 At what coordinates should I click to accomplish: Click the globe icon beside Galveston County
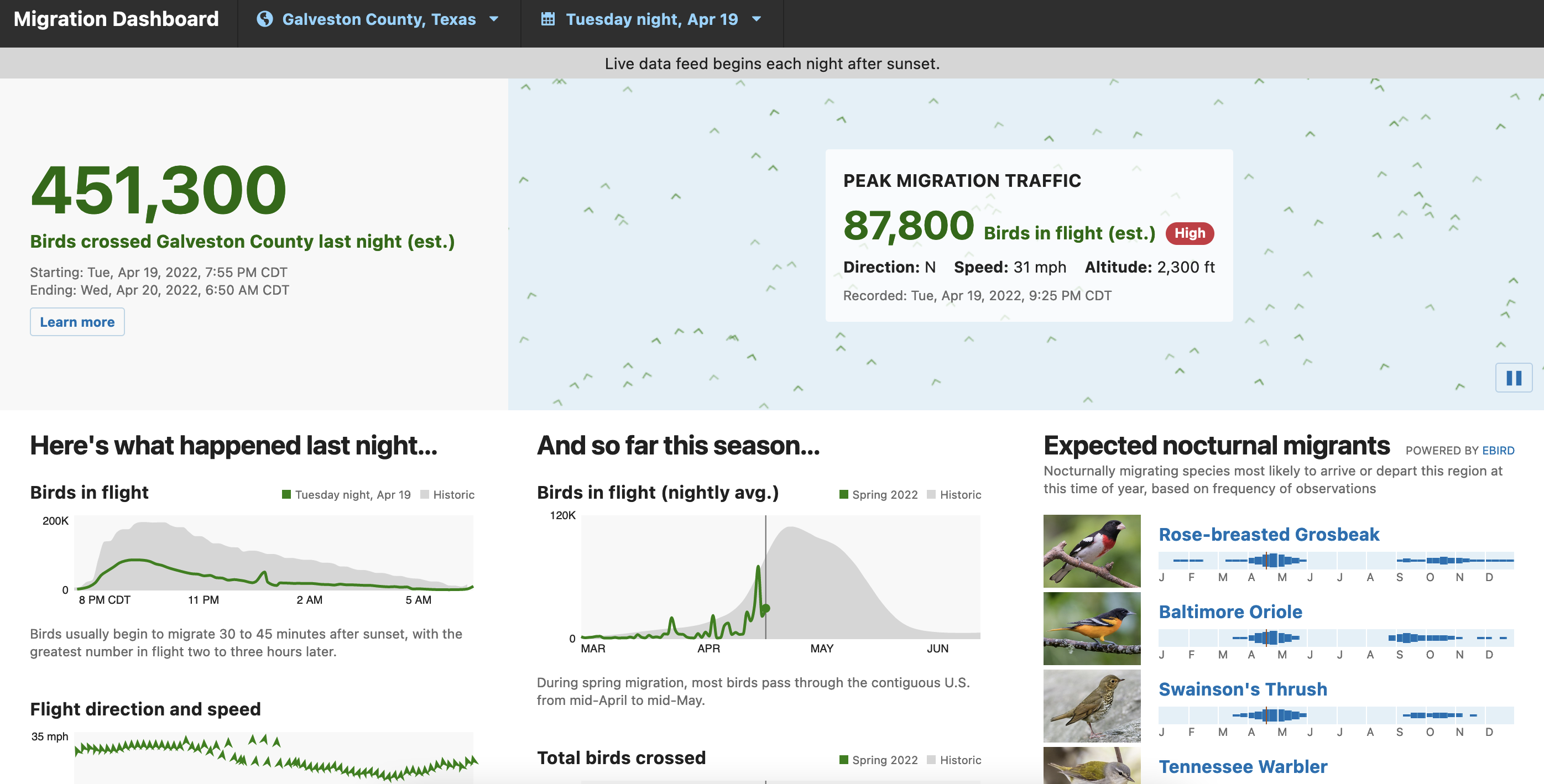264,19
